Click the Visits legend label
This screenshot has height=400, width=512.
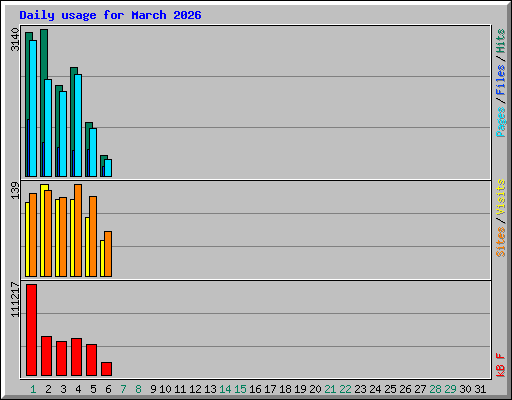(500, 197)
